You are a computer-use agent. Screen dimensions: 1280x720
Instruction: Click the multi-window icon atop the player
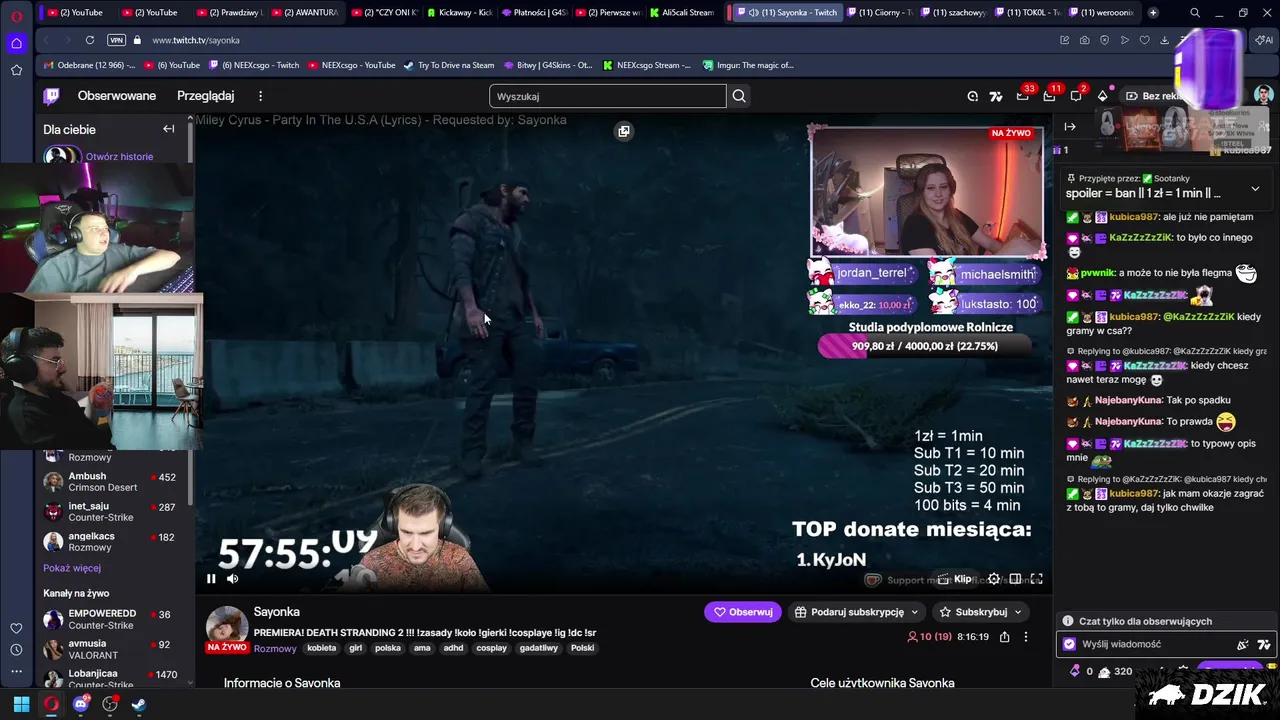[x=624, y=131]
